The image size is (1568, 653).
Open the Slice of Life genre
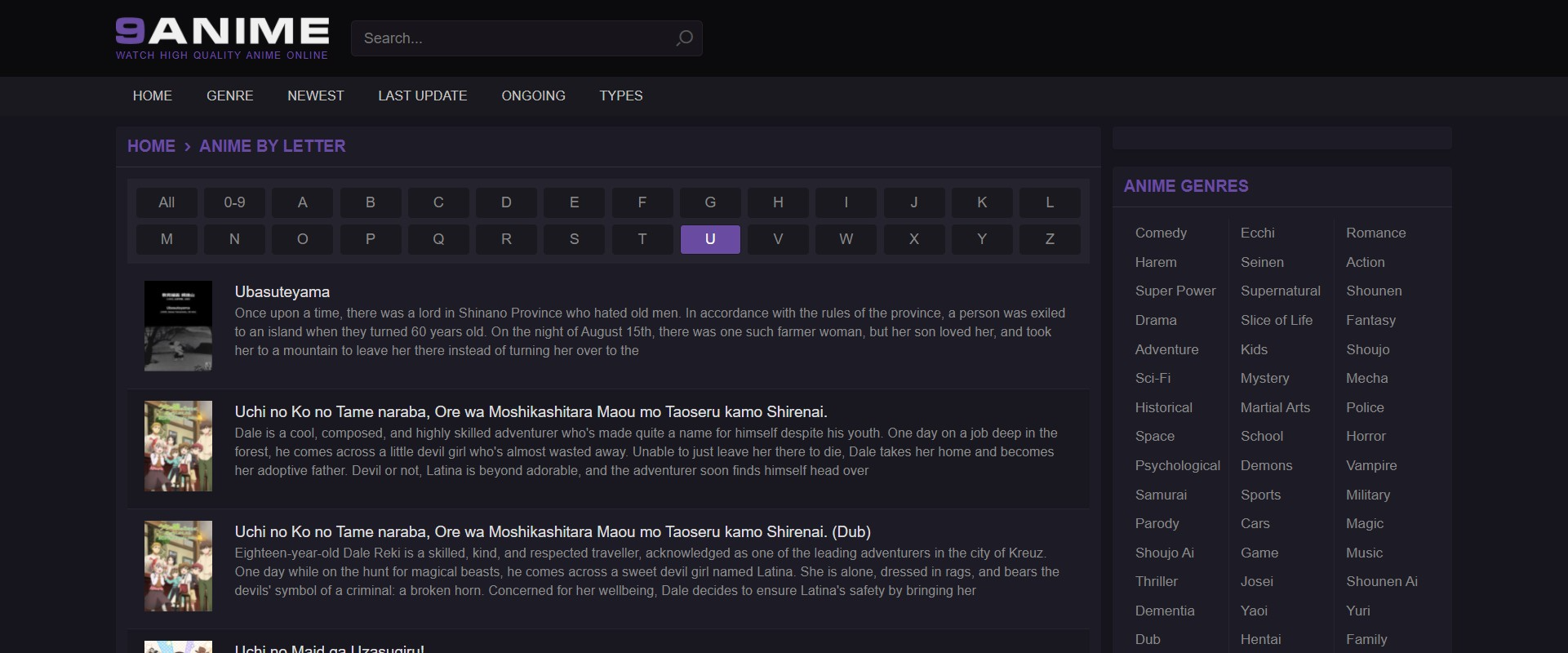pos(1277,320)
